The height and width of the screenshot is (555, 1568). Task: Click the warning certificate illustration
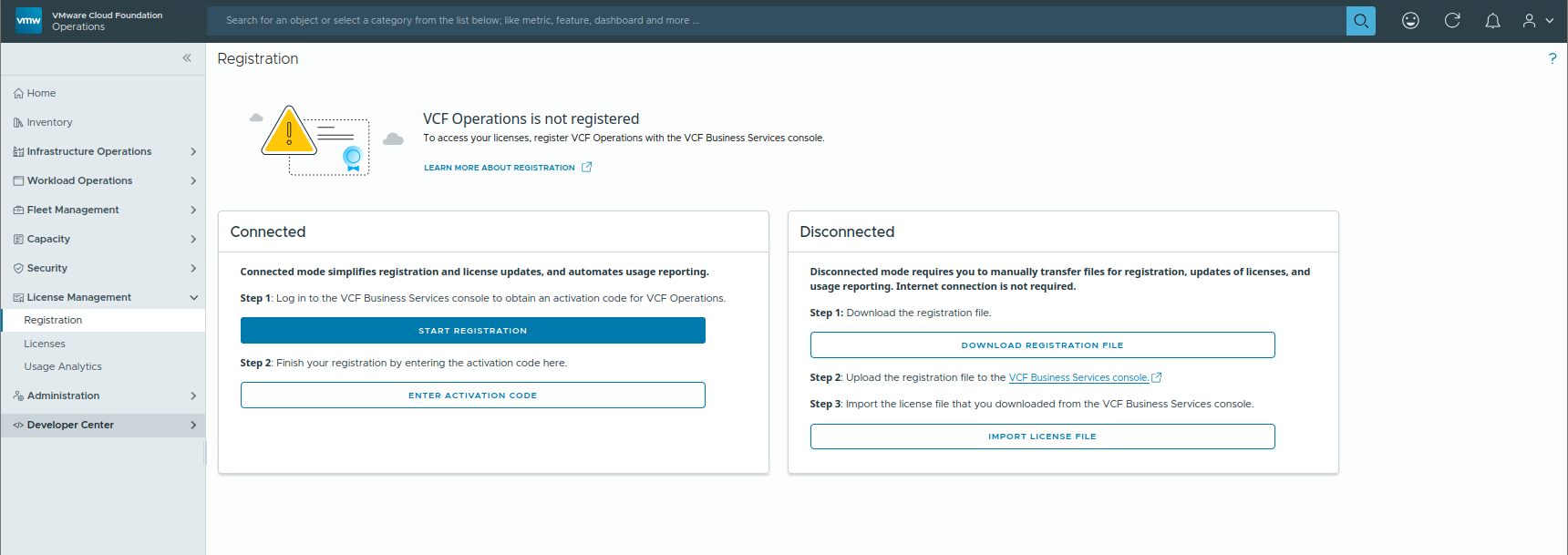pyautogui.click(x=325, y=140)
